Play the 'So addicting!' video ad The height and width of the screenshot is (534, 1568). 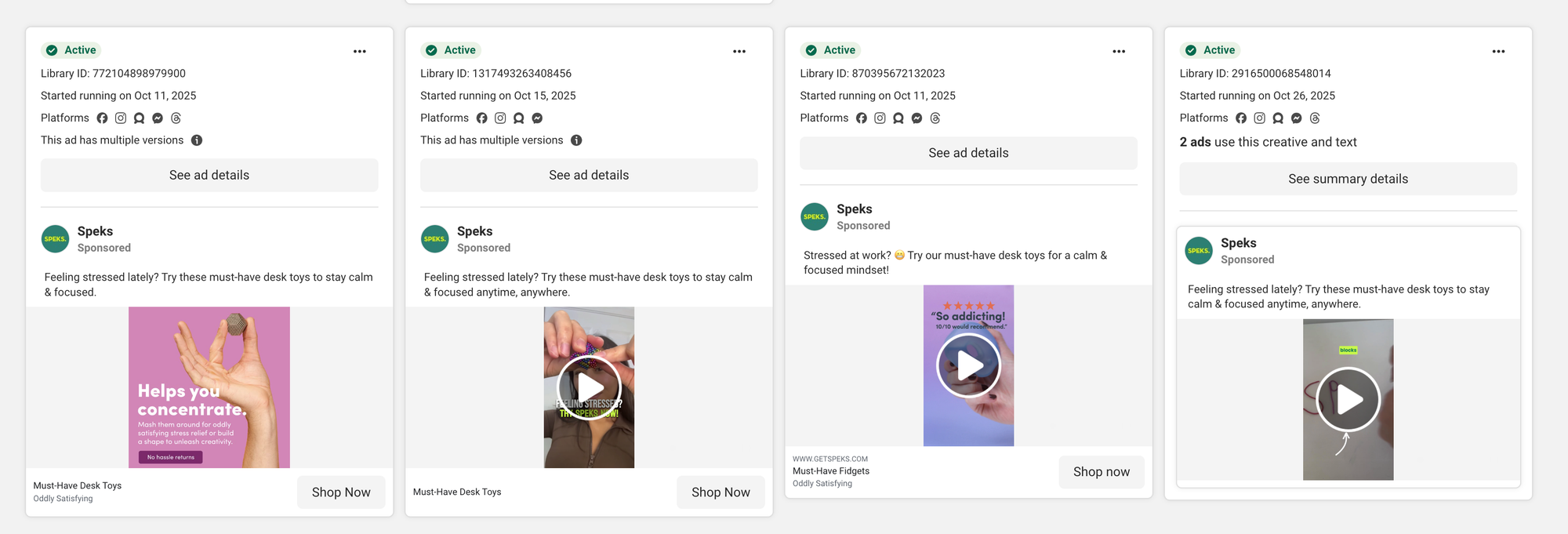(x=968, y=365)
